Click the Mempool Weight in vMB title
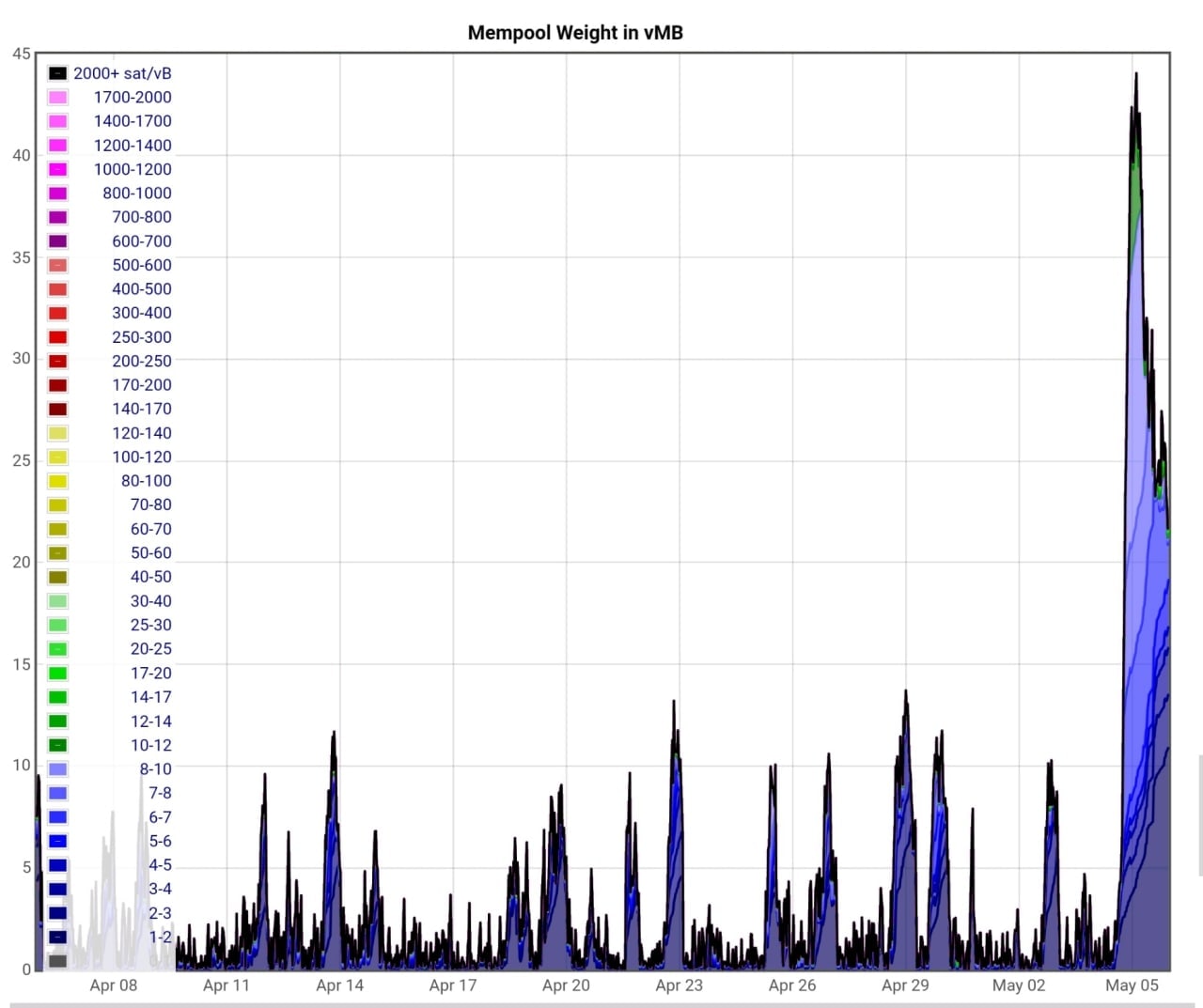 (575, 33)
